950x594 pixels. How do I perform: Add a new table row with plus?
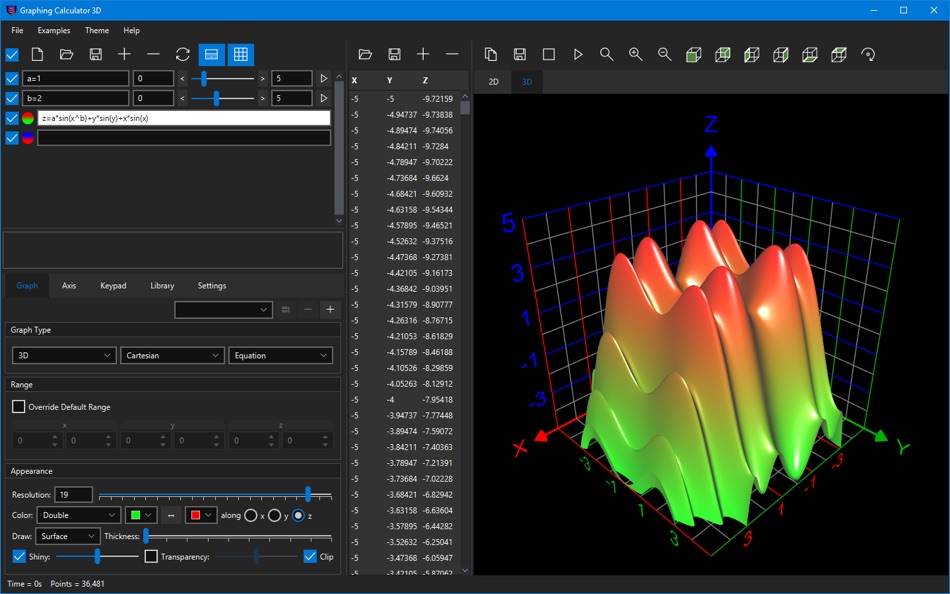[x=423, y=54]
